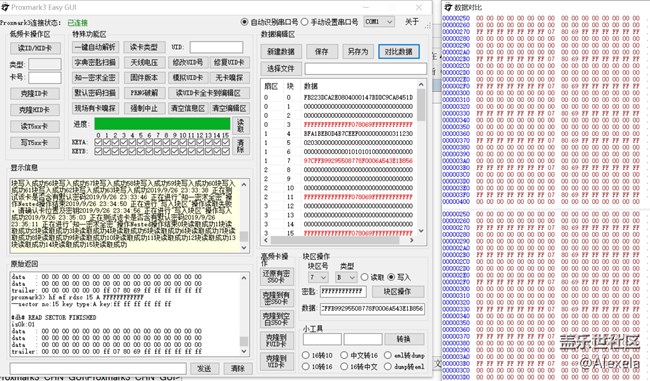Click 克隆ID卡 button
The height and width of the screenshot is (381, 650).
click(x=35, y=93)
